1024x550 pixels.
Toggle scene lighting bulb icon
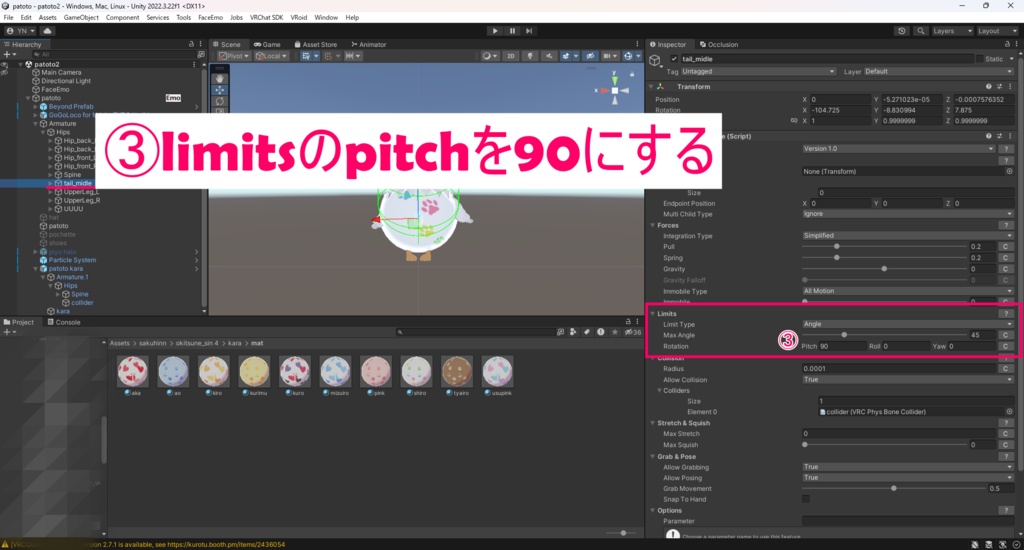530,56
